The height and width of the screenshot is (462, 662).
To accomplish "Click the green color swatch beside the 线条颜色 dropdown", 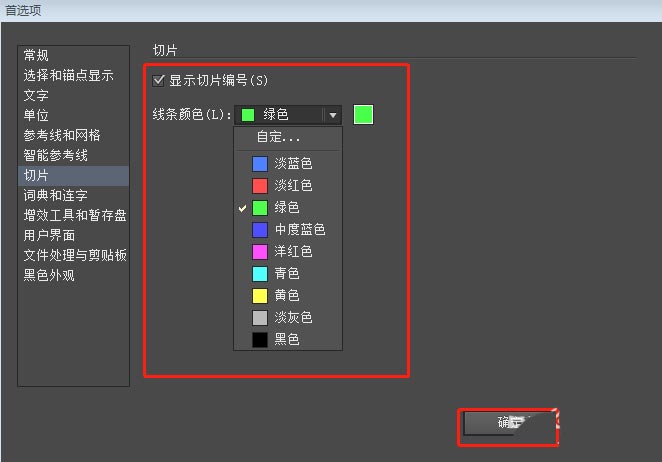I will (363, 115).
